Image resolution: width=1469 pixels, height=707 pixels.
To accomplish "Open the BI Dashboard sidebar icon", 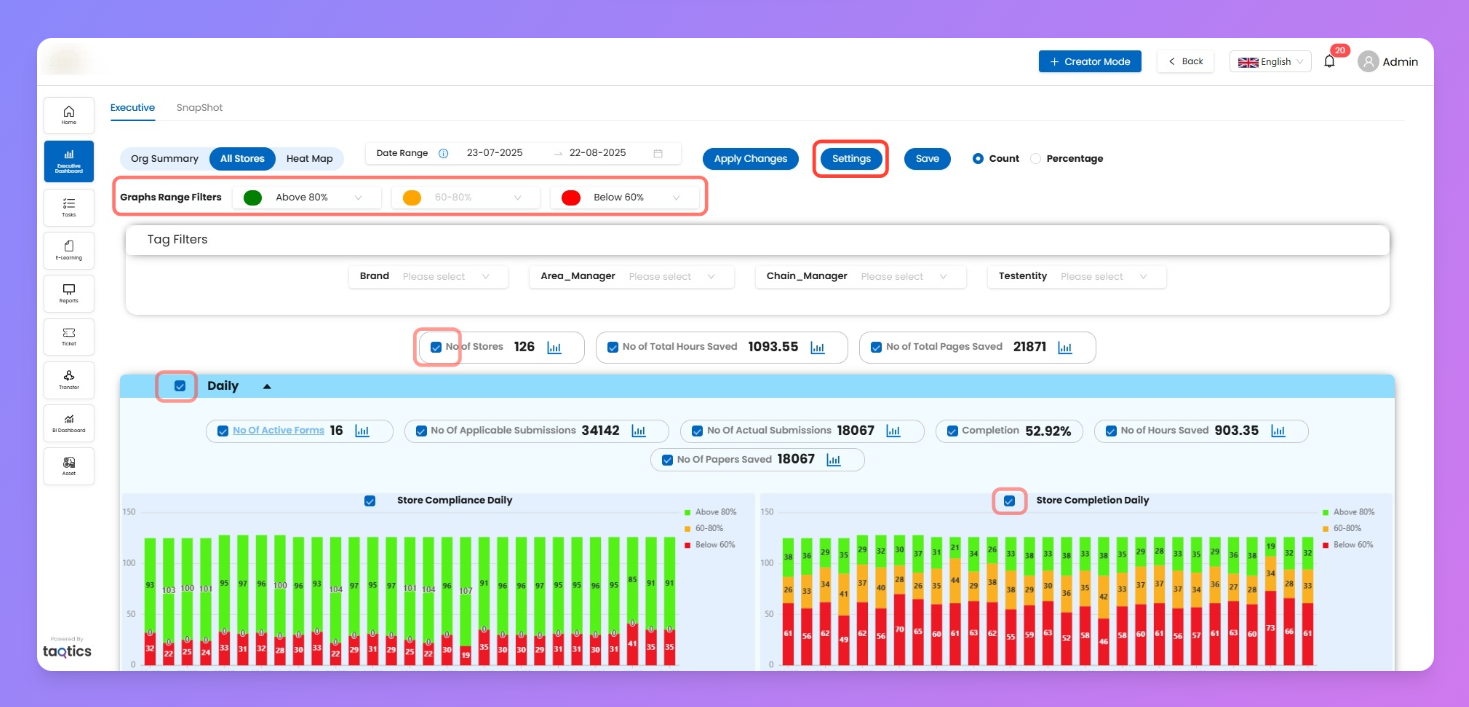I will click(x=69, y=421).
